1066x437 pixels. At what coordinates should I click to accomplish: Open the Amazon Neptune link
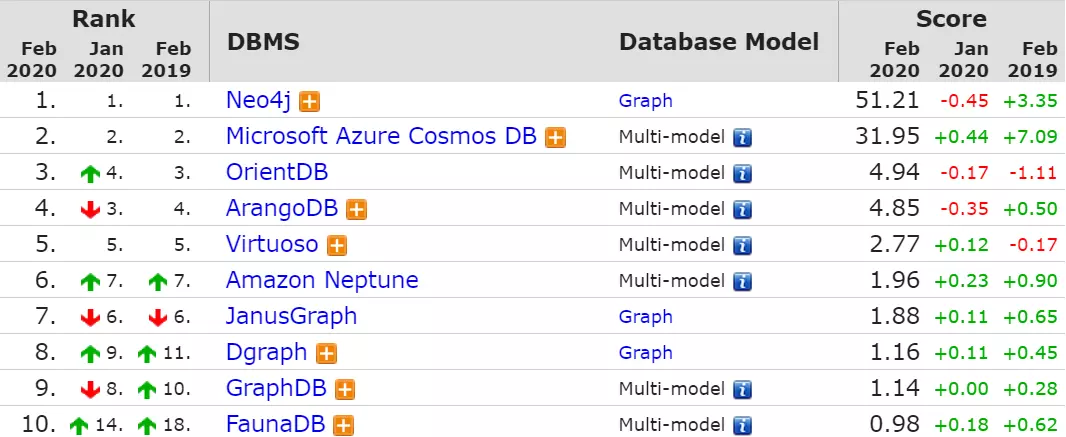[322, 280]
